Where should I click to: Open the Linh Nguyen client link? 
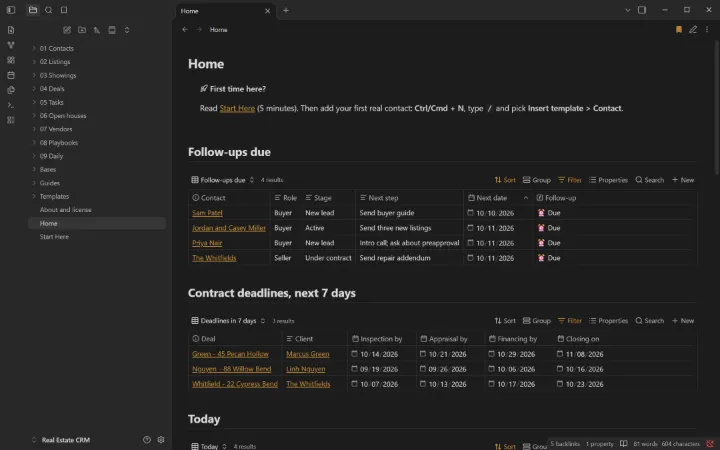[x=305, y=369]
